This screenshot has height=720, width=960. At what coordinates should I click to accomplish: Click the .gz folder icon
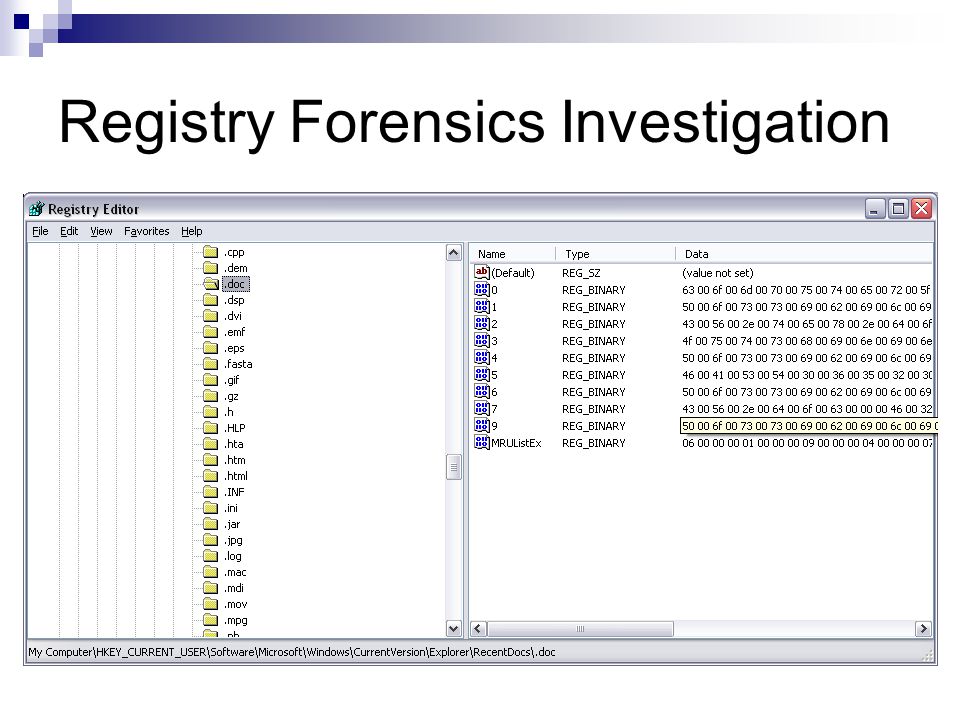(211, 396)
